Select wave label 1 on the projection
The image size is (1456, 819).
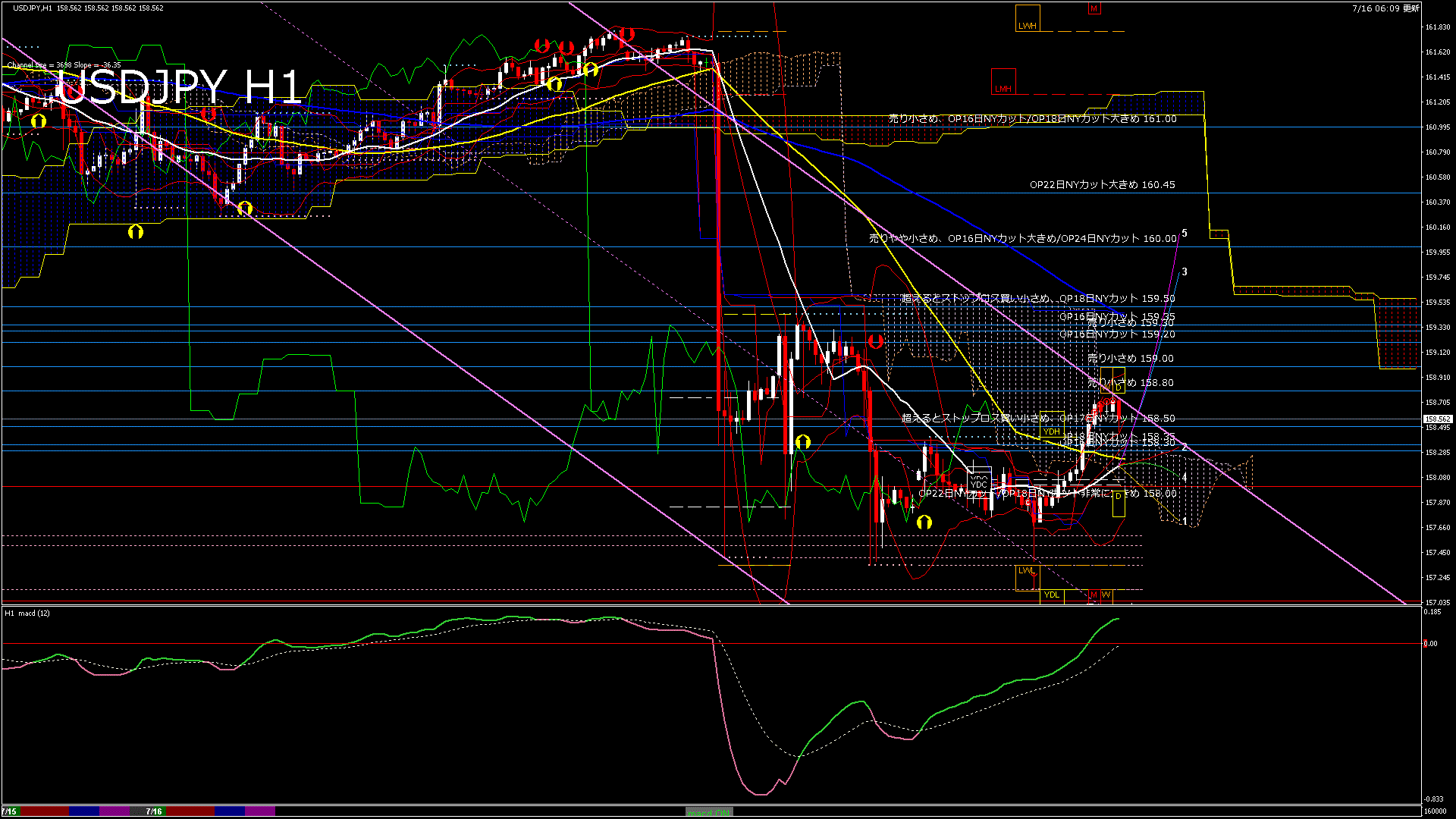click(x=1185, y=522)
